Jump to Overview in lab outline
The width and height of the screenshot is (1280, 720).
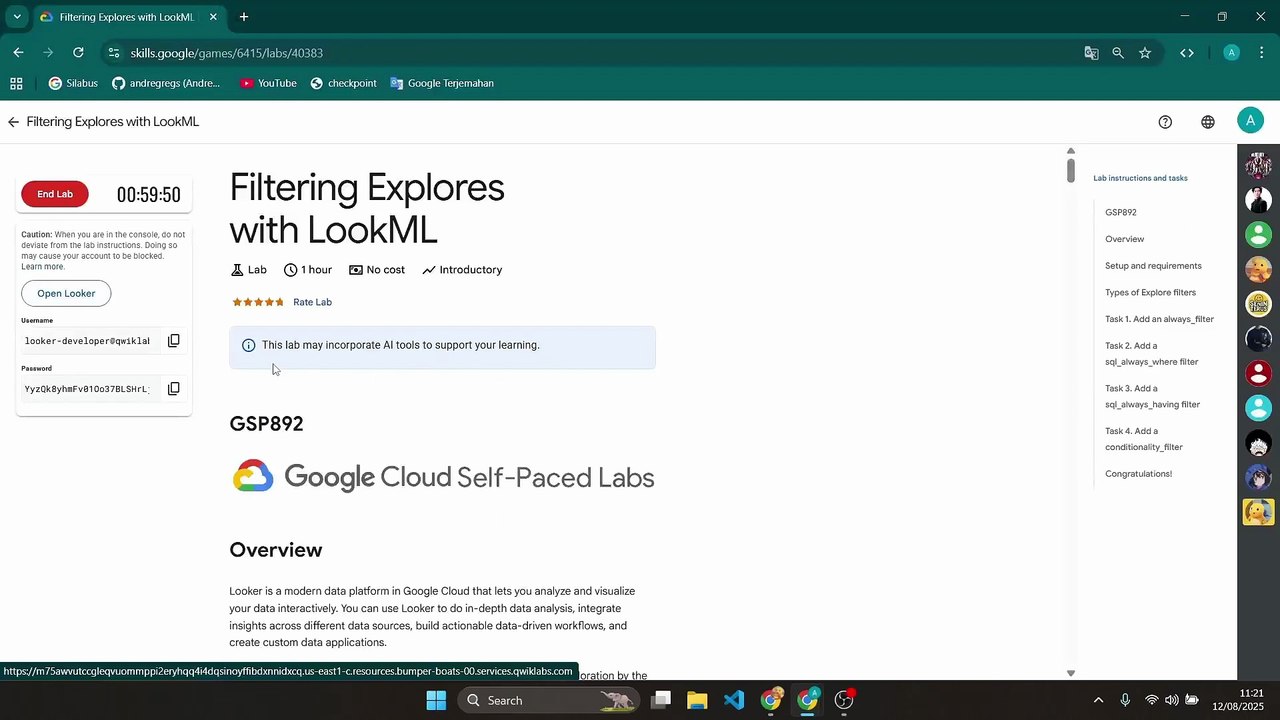[1124, 239]
